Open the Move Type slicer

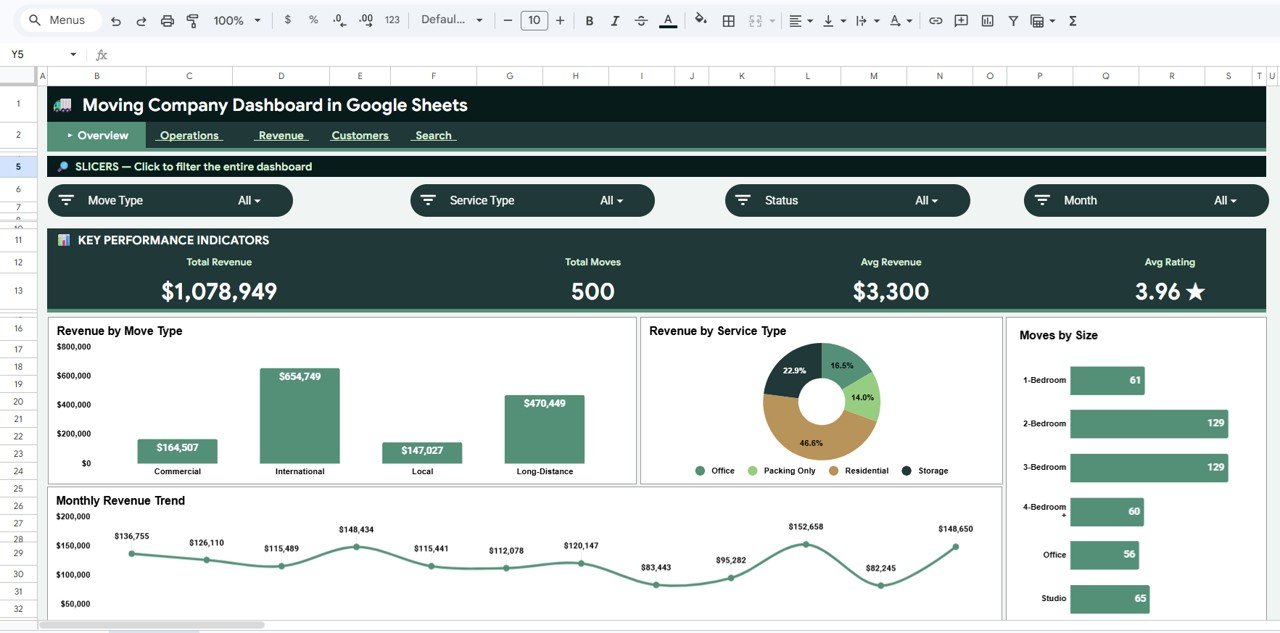point(170,200)
